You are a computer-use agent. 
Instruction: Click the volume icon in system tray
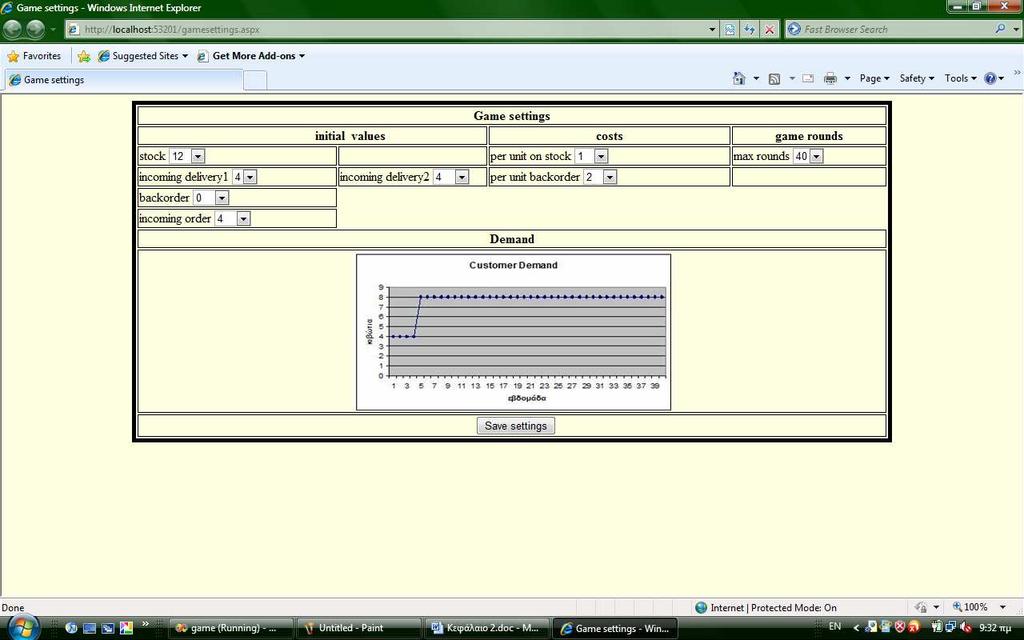(x=965, y=627)
